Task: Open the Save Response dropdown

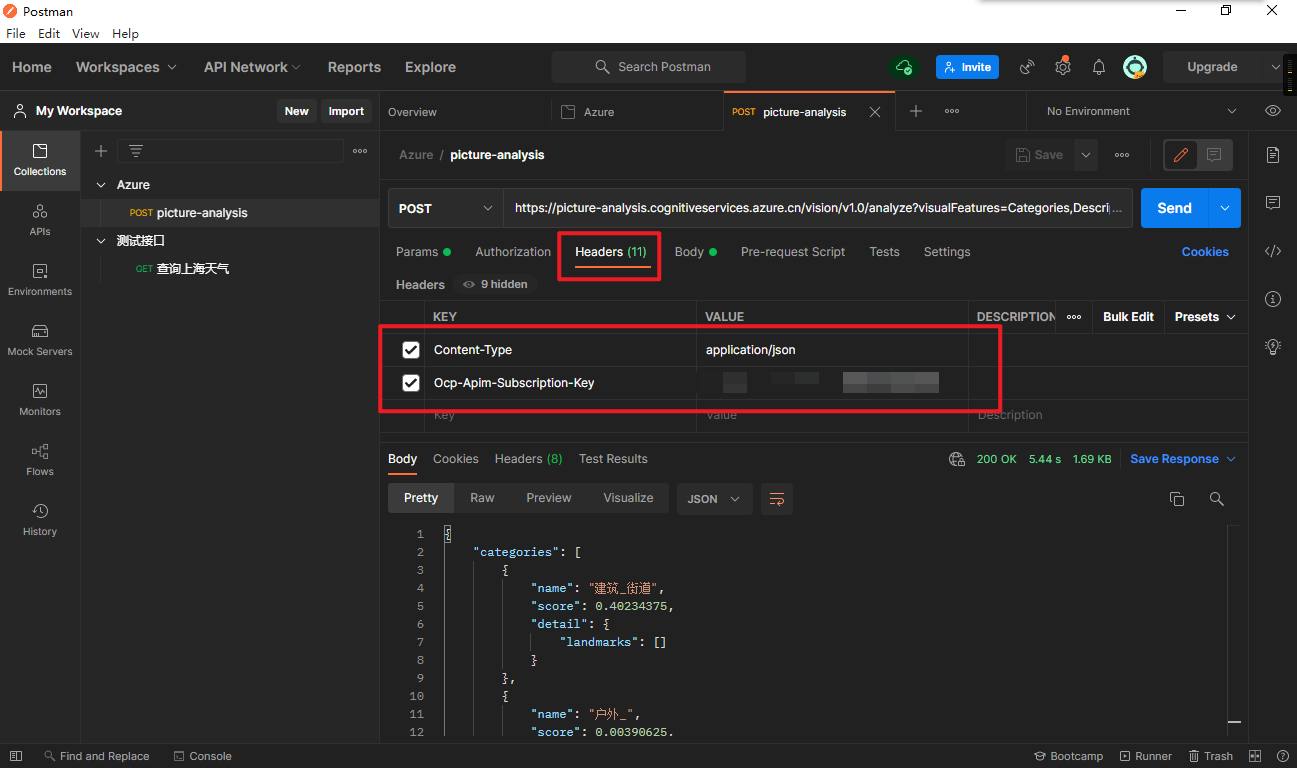Action: pos(1183,459)
